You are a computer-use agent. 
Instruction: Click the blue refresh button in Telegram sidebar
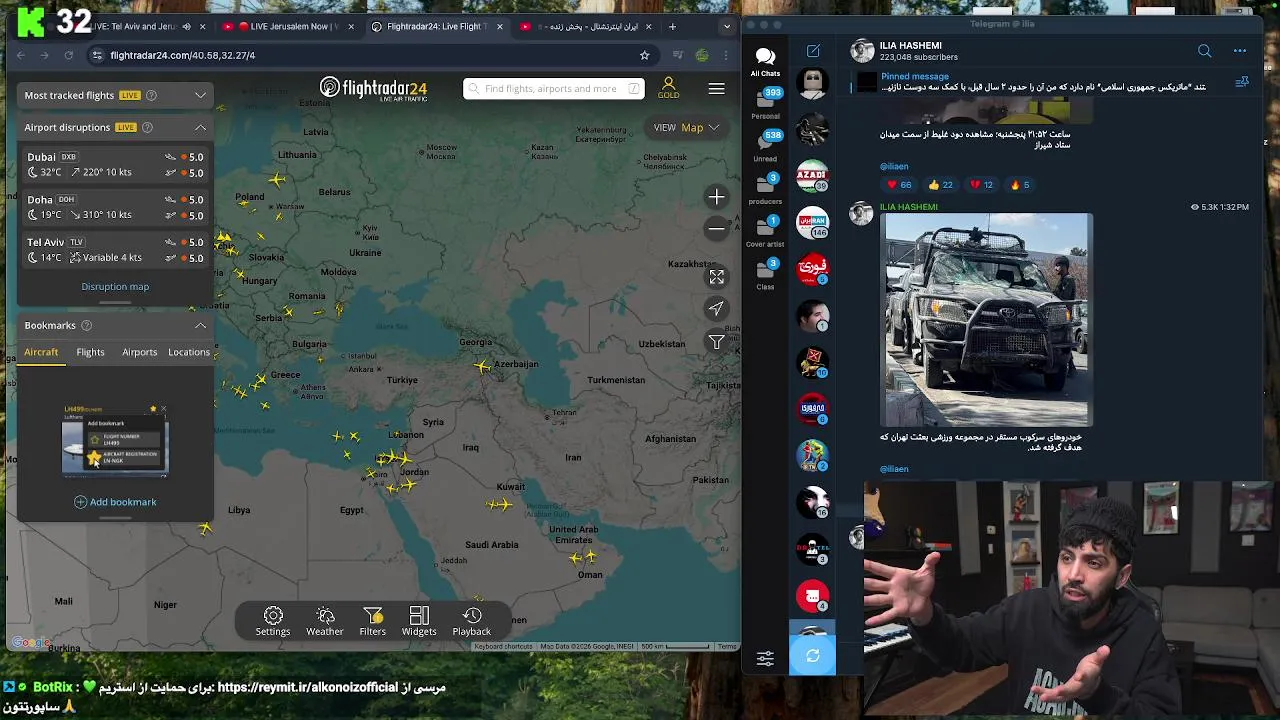pos(812,656)
